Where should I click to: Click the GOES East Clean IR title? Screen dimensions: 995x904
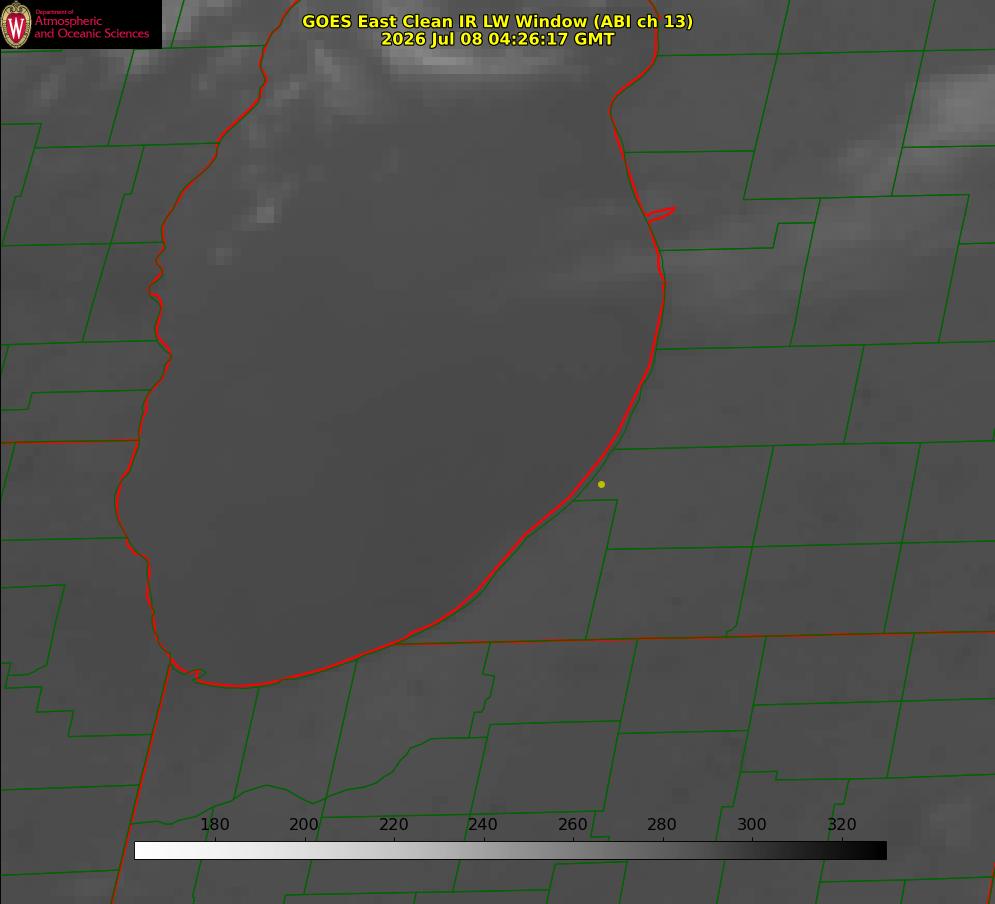pyautogui.click(x=498, y=21)
